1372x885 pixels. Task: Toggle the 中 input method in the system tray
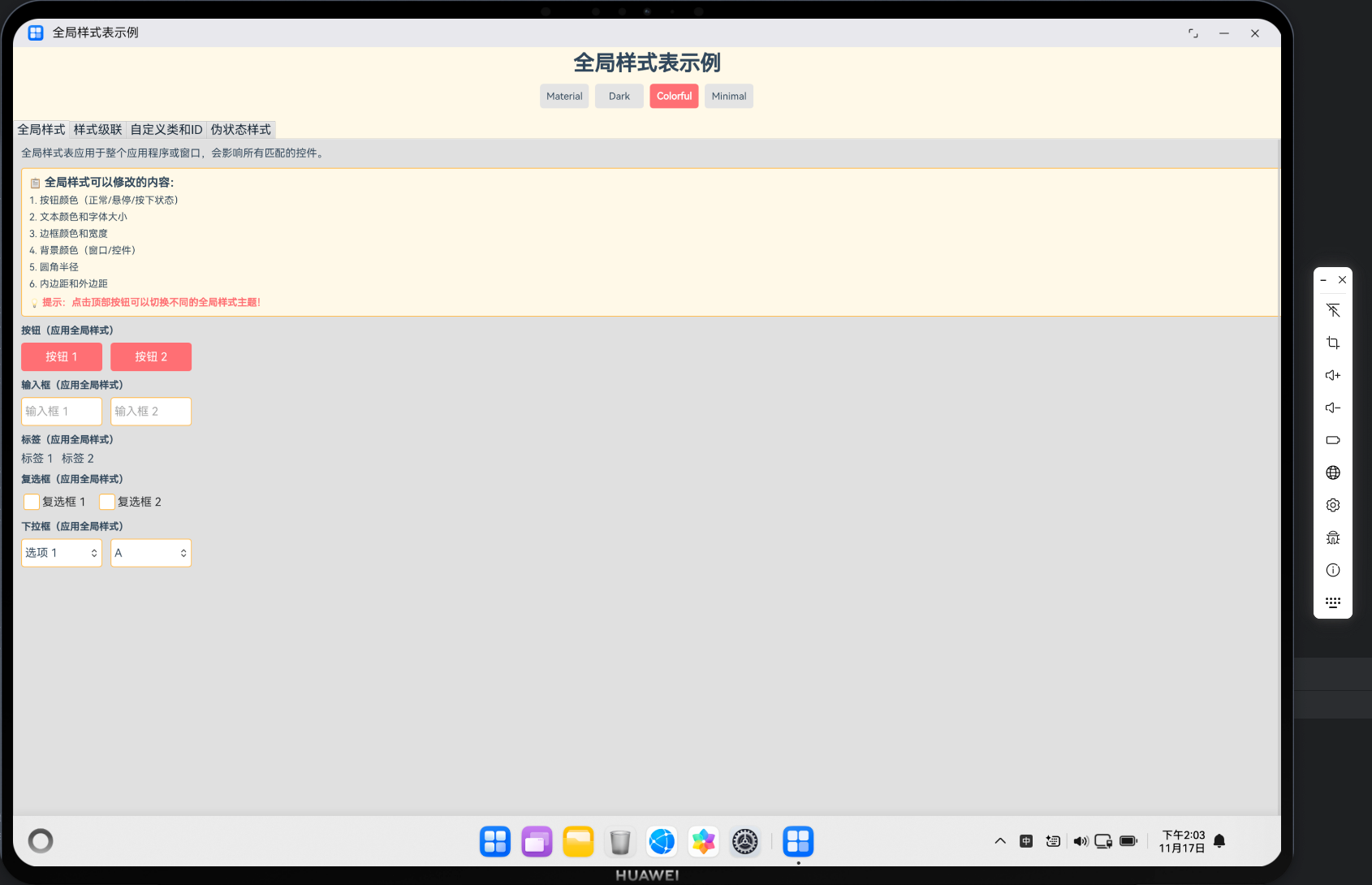tap(1026, 841)
